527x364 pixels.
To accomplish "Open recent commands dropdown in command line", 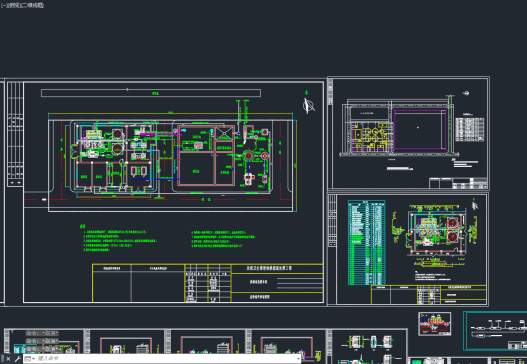I will (x=30, y=359).
